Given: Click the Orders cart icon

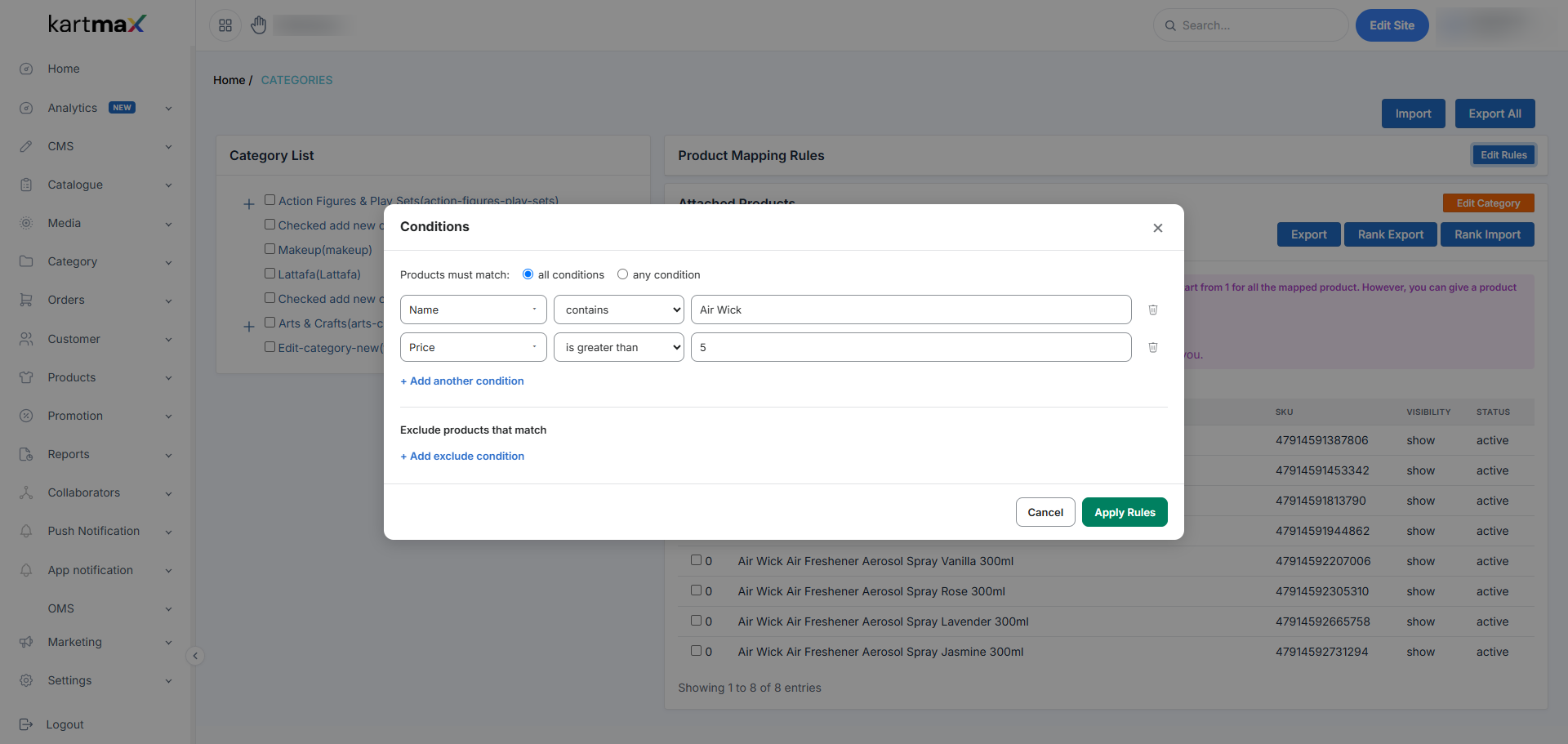Looking at the screenshot, I should (x=26, y=300).
